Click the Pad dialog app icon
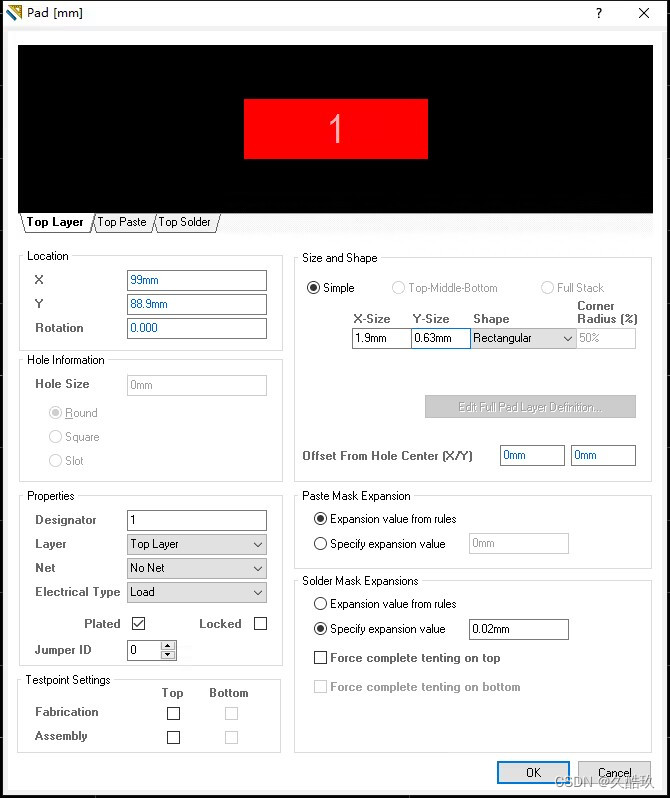Screen dimensions: 670x798 [13, 13]
